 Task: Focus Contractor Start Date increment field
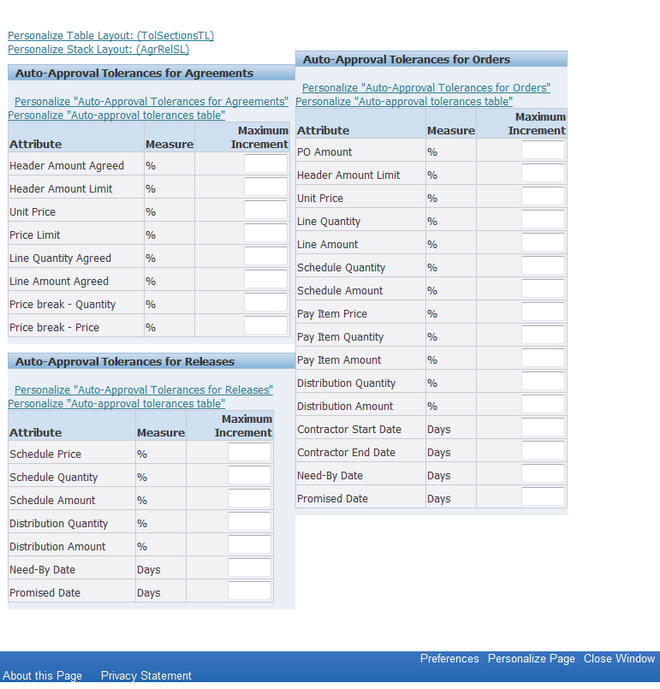[x=543, y=428]
